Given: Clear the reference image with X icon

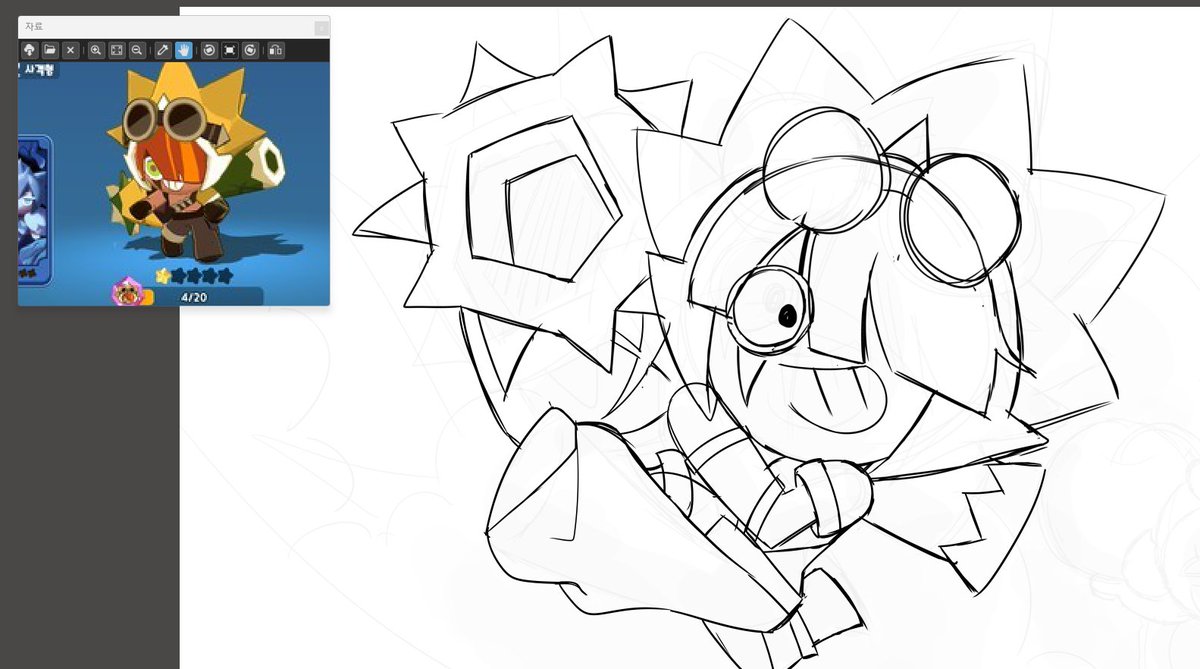Looking at the screenshot, I should [x=70, y=50].
